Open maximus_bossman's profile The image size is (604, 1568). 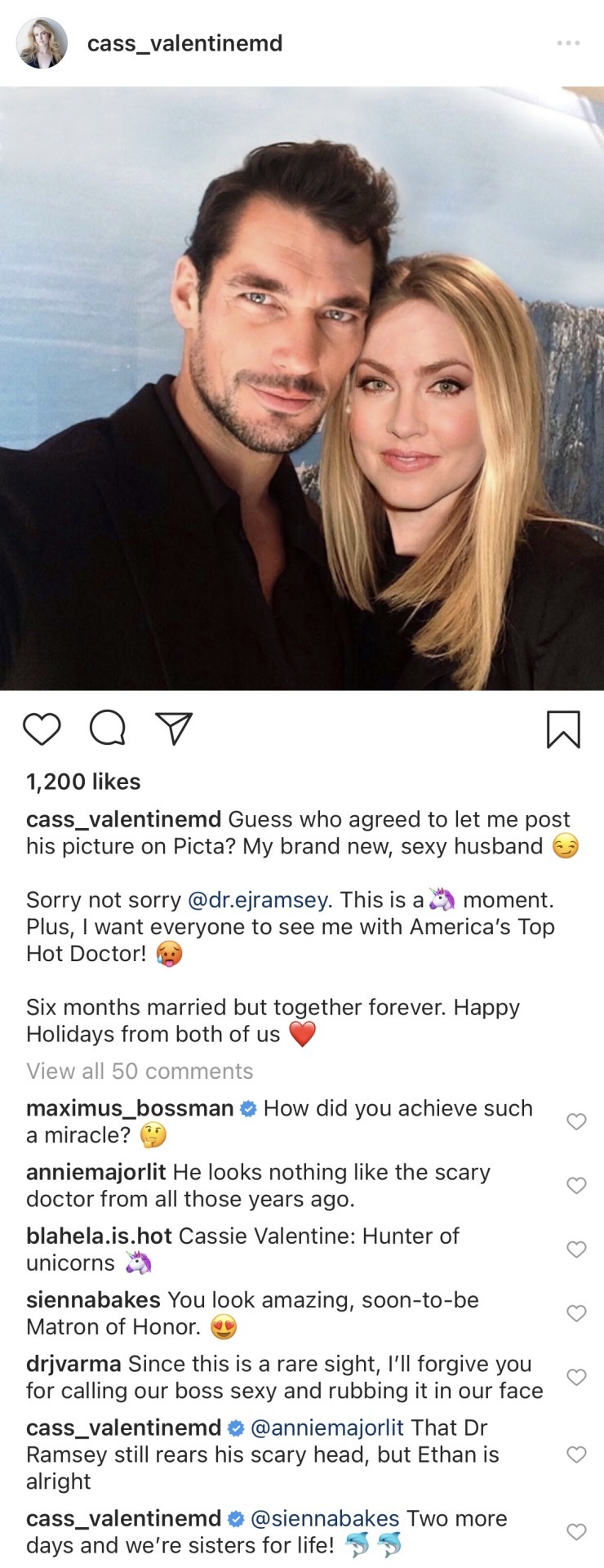[x=130, y=1108]
